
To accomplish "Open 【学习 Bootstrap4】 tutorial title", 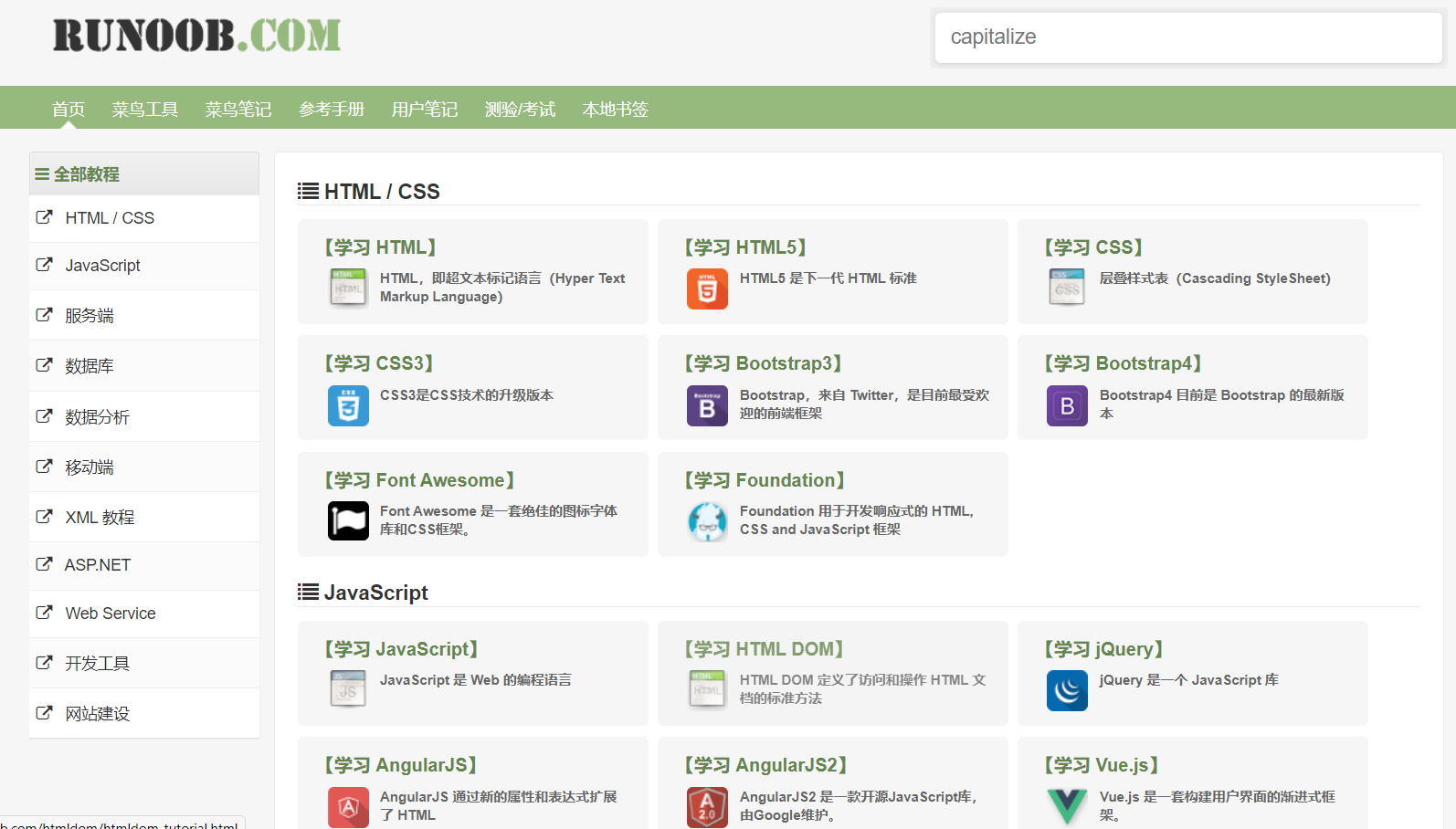I will [1124, 363].
